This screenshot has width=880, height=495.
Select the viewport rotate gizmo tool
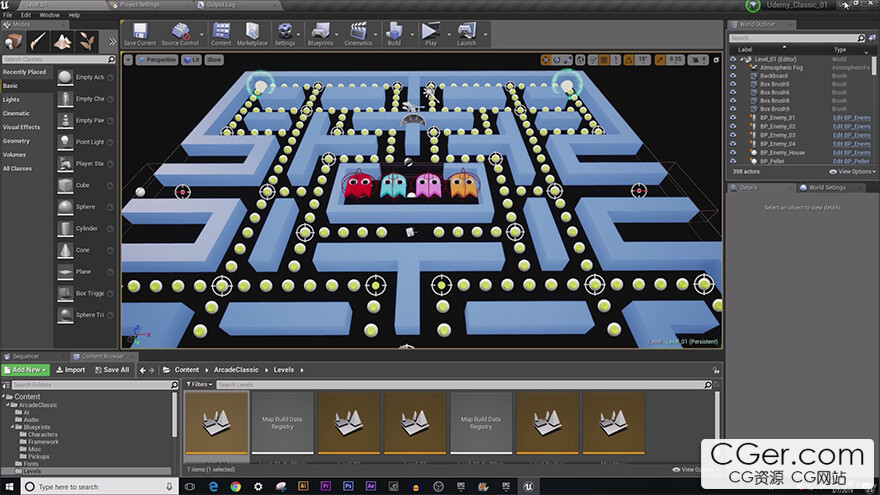pyautogui.click(x=556, y=59)
